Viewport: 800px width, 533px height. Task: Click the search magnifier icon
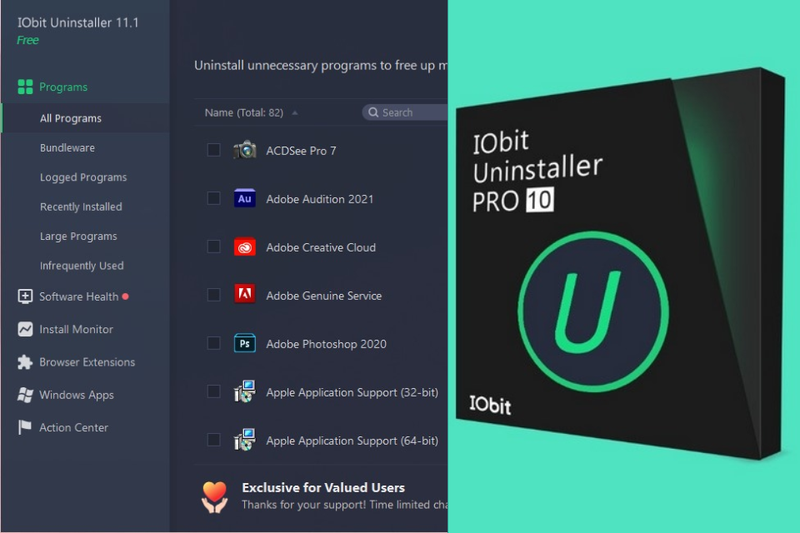[x=373, y=112]
